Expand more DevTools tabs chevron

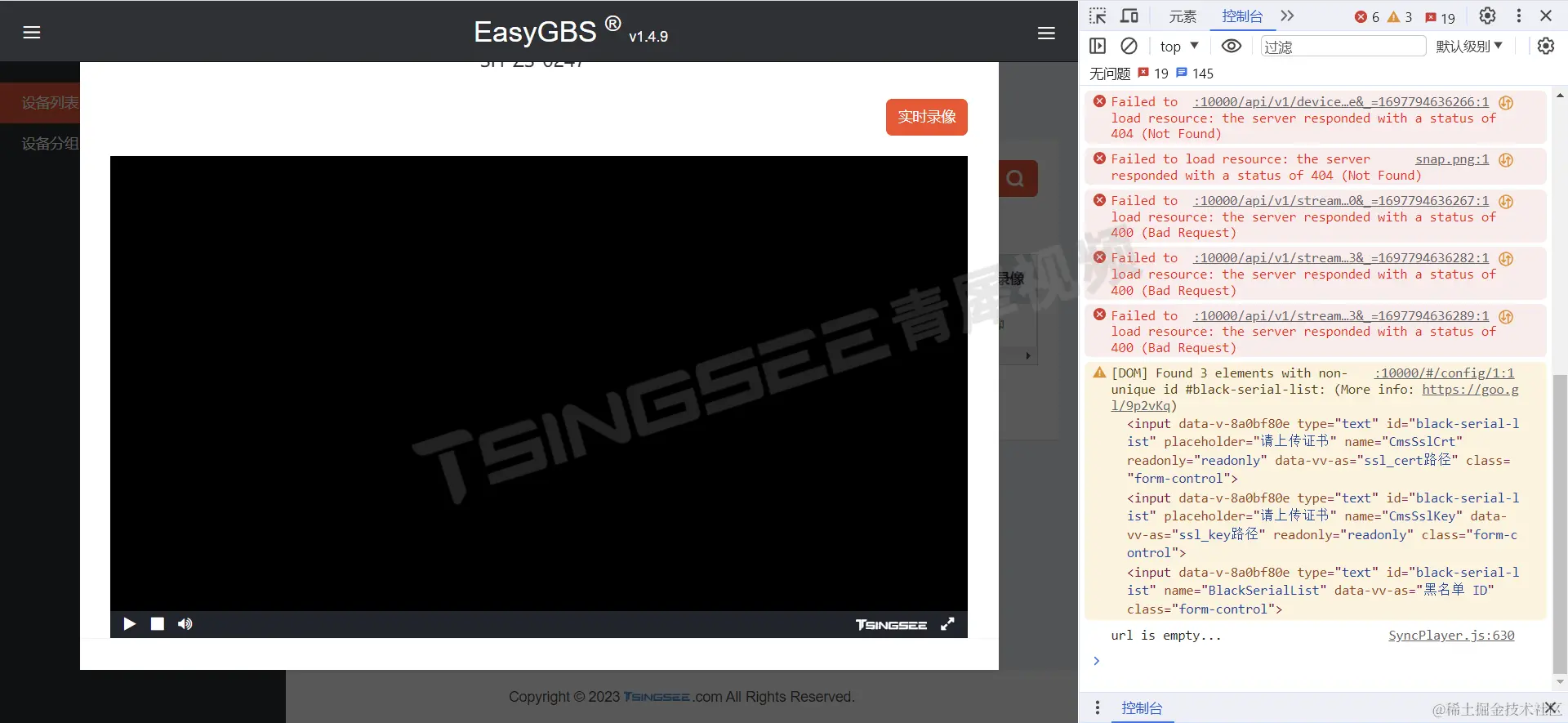[x=1288, y=16]
